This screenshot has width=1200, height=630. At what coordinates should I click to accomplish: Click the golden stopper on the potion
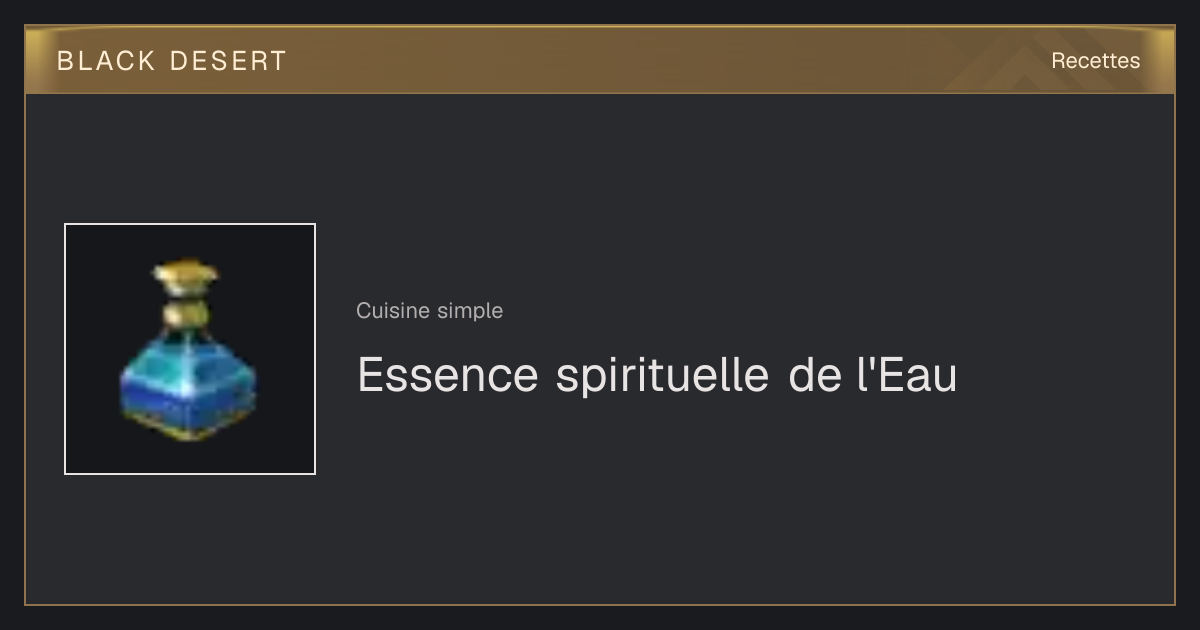coord(187,271)
